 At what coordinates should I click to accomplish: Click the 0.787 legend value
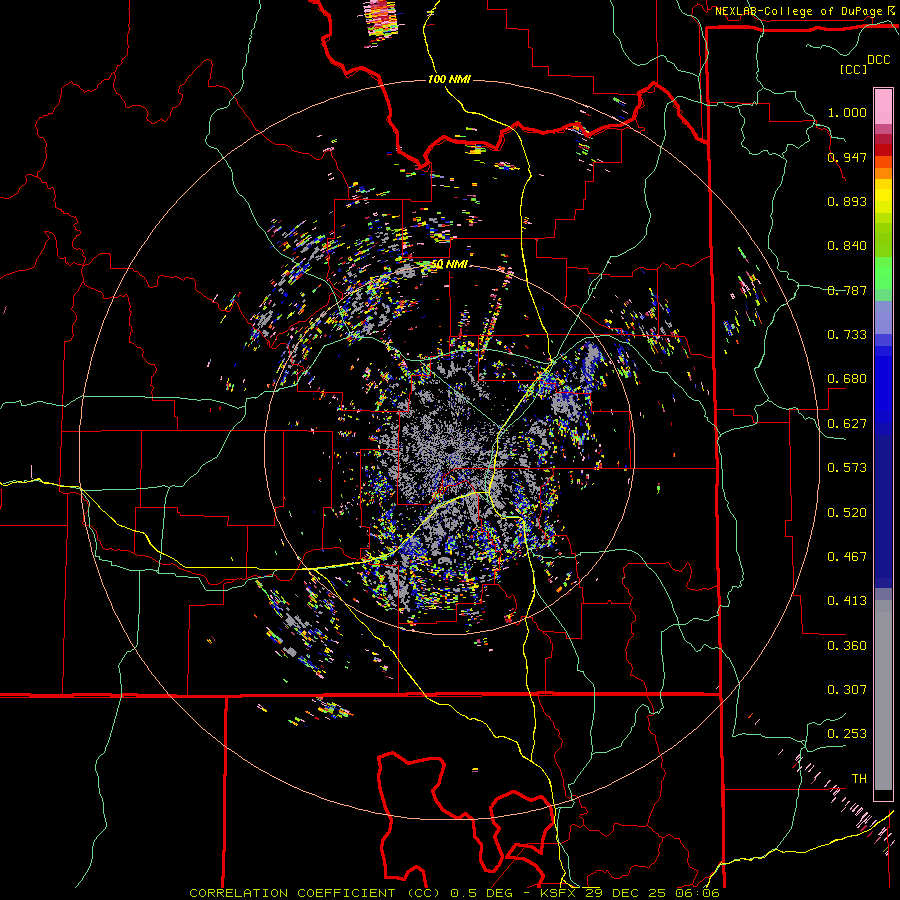click(847, 290)
